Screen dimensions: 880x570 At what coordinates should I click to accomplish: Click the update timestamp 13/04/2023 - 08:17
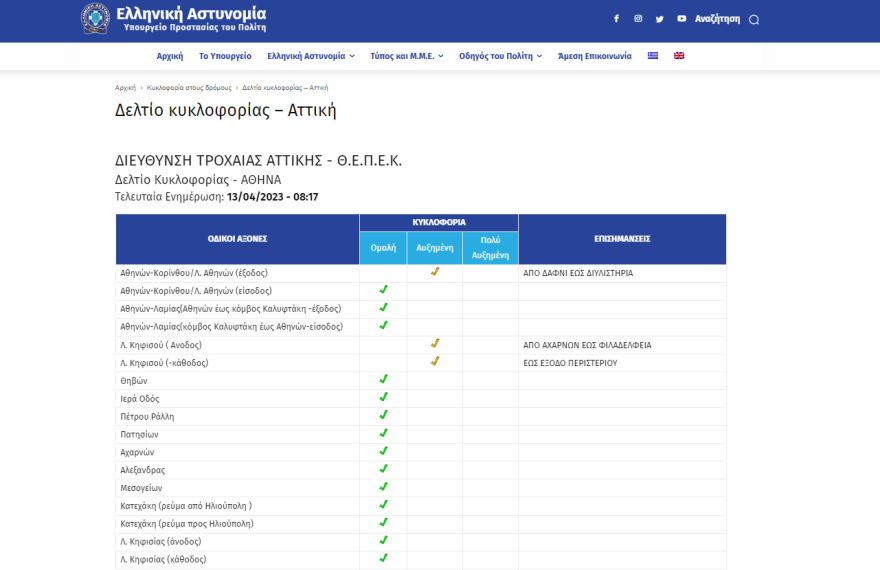(273, 197)
